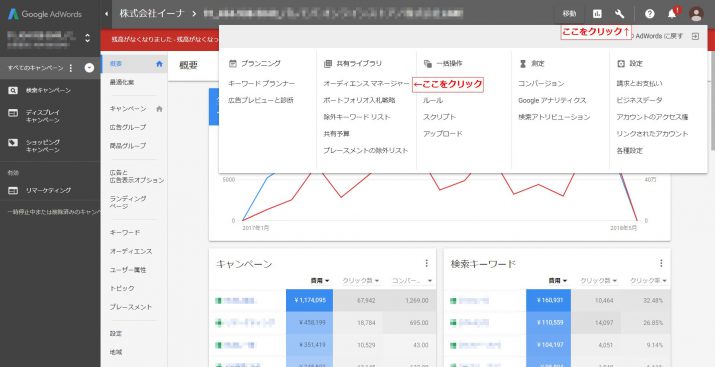Switch the account selector arrows in sidebar
The width and height of the screenshot is (715, 367).
pyautogui.click(x=88, y=38)
